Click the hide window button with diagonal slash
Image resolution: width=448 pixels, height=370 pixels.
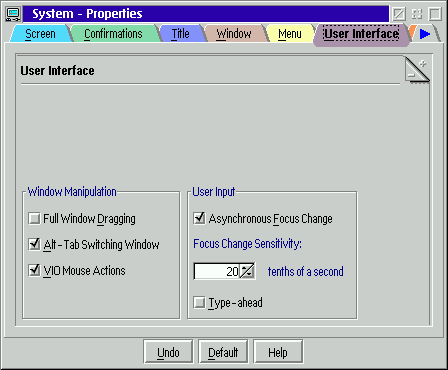point(399,14)
